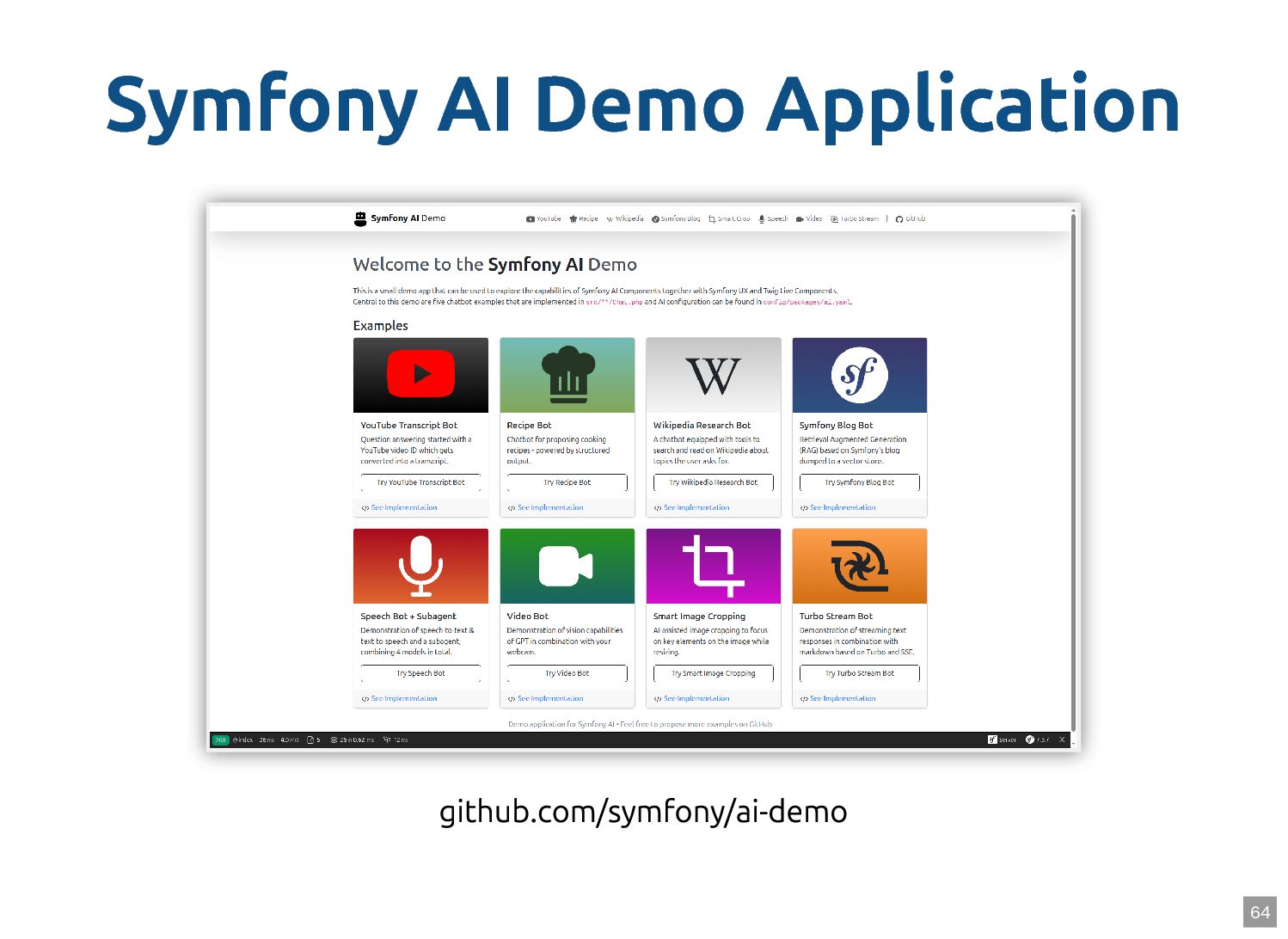Click the '25 in 0.62 ms' cache panel entry
The height and width of the screenshot is (939, 1288).
tap(353, 740)
